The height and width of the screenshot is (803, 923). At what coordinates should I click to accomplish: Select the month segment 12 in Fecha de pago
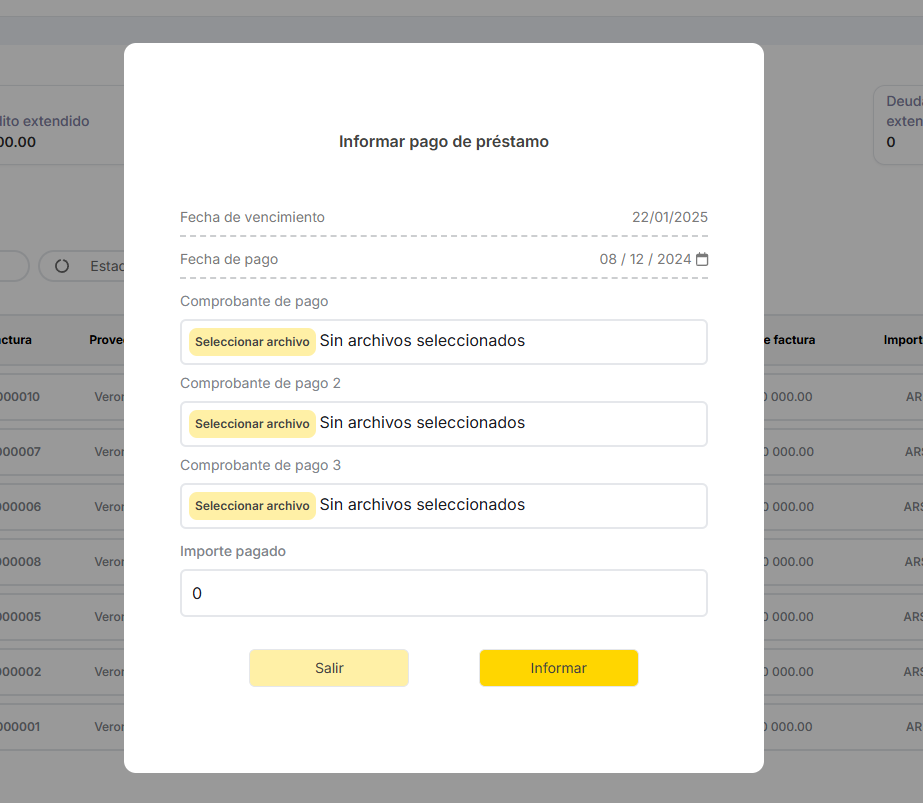point(638,260)
